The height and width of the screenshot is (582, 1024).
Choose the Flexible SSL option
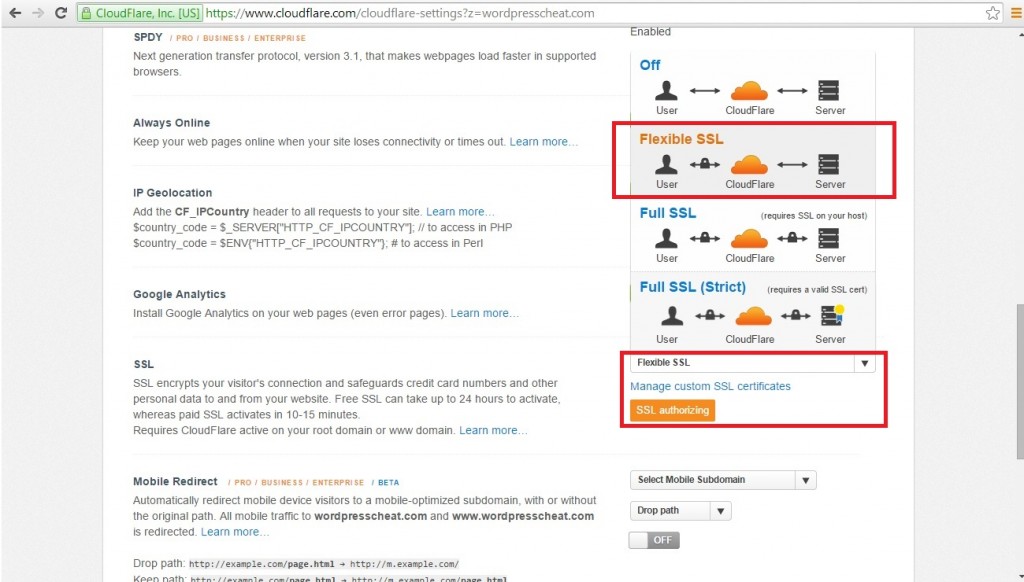(x=752, y=161)
